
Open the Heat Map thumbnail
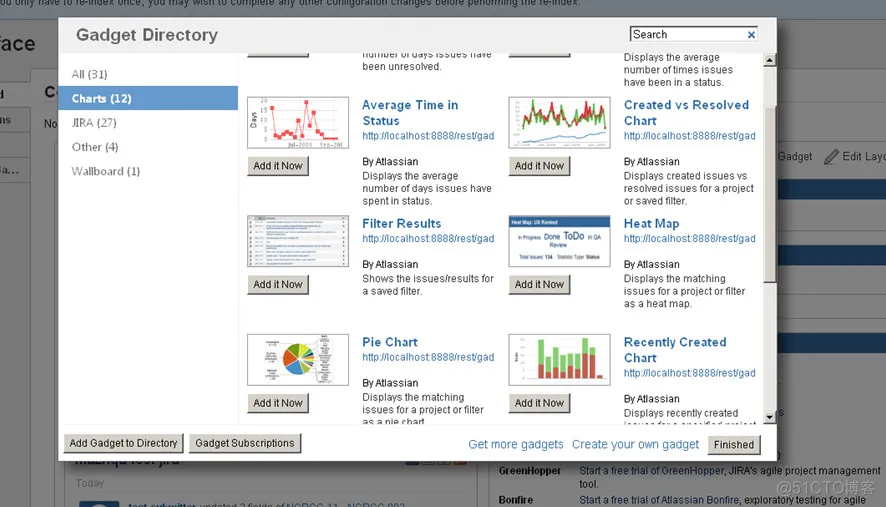coord(559,241)
